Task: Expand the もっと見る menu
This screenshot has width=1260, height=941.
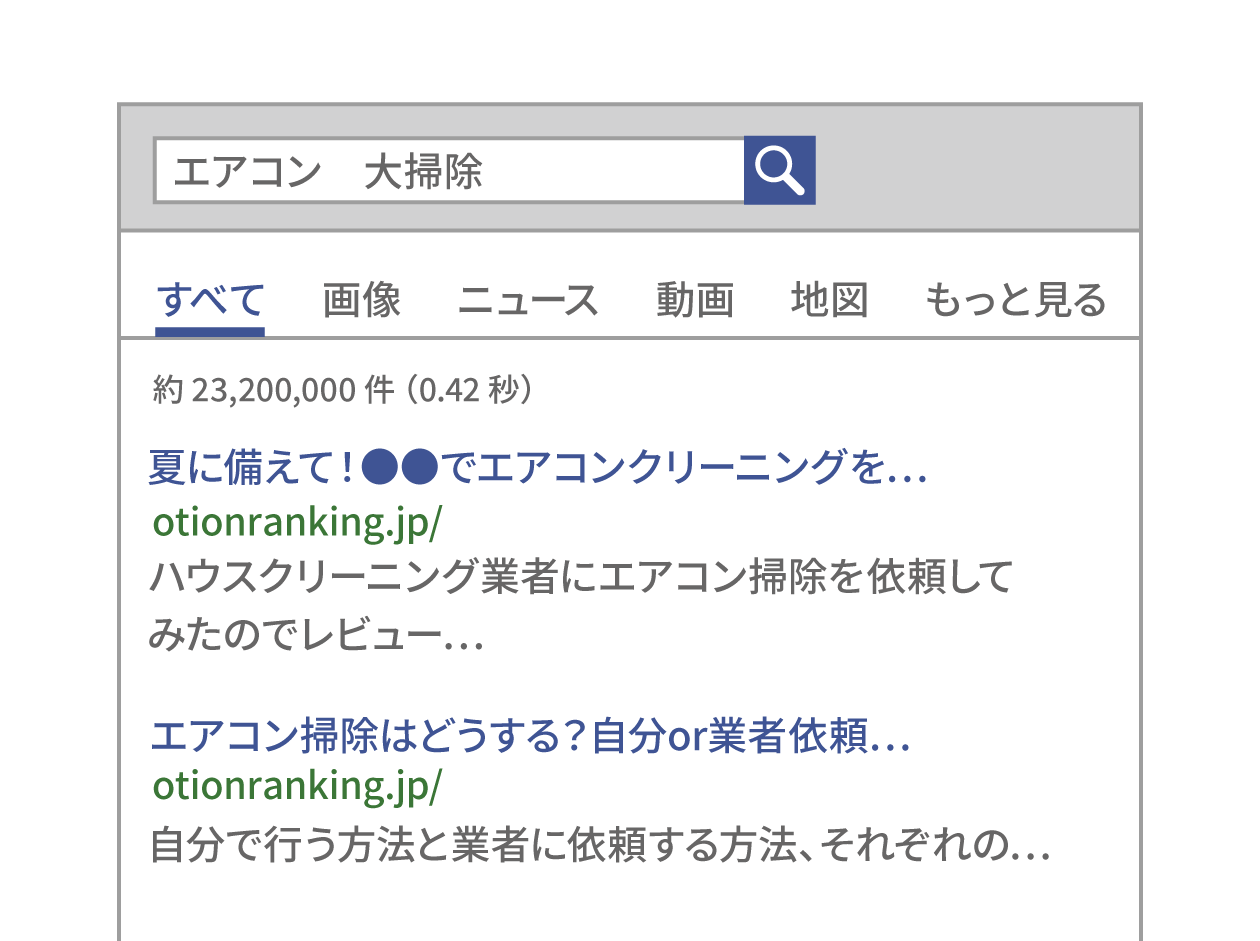Action: (1015, 300)
